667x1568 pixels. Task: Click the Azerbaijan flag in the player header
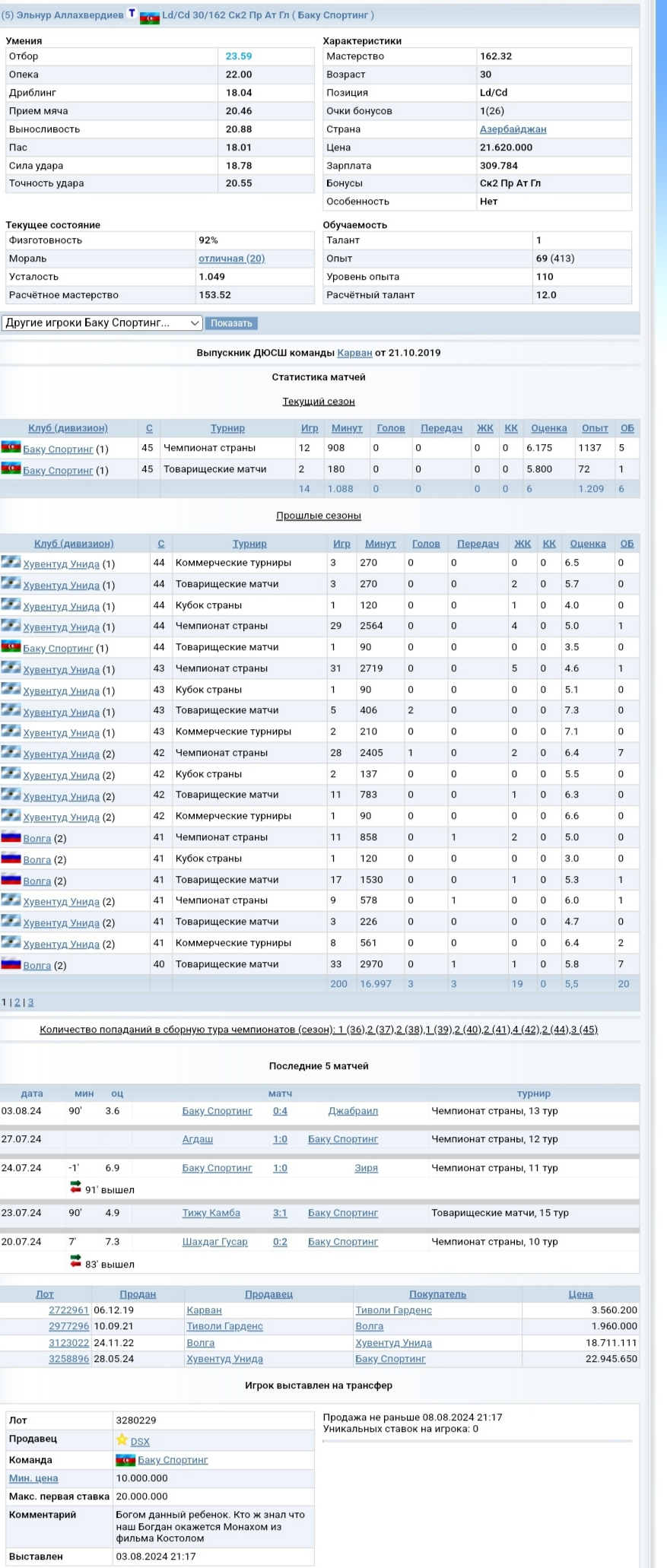(150, 17)
